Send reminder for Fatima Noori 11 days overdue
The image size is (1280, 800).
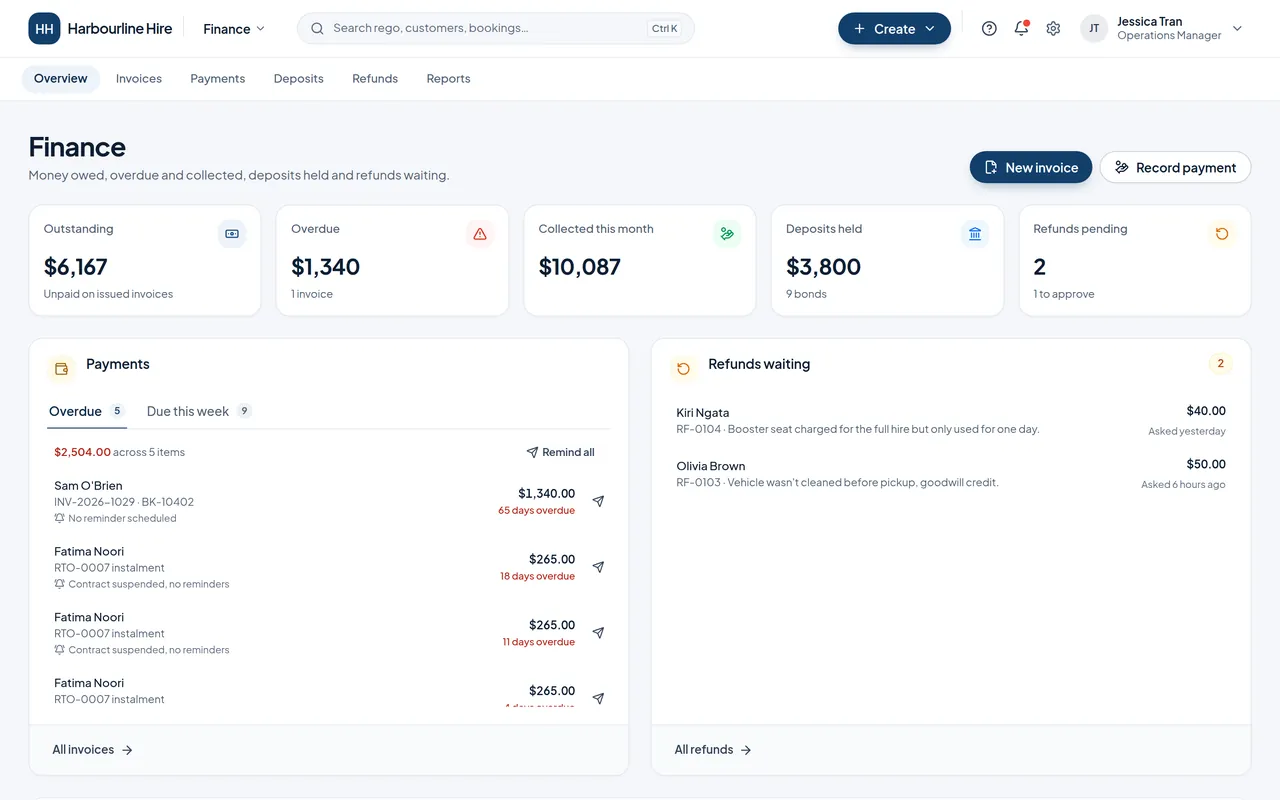(x=598, y=633)
